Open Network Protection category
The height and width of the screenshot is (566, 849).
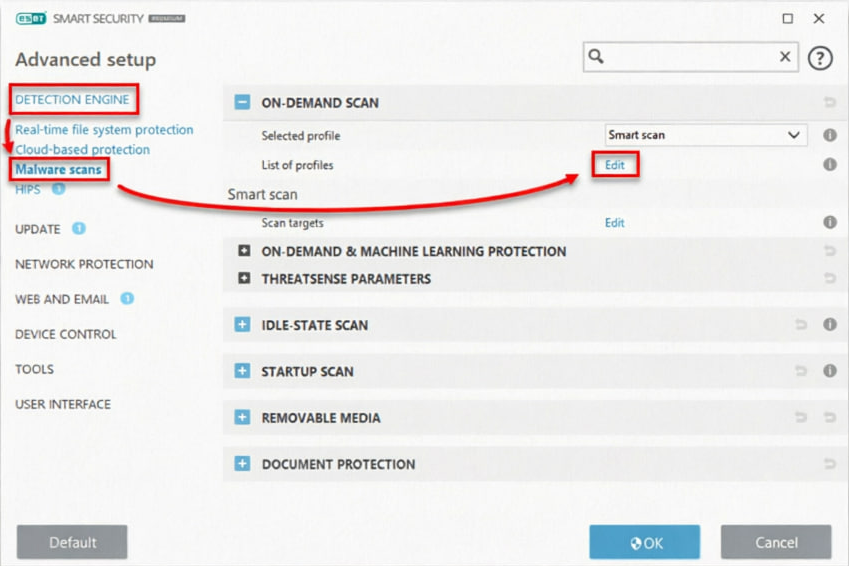click(x=84, y=264)
